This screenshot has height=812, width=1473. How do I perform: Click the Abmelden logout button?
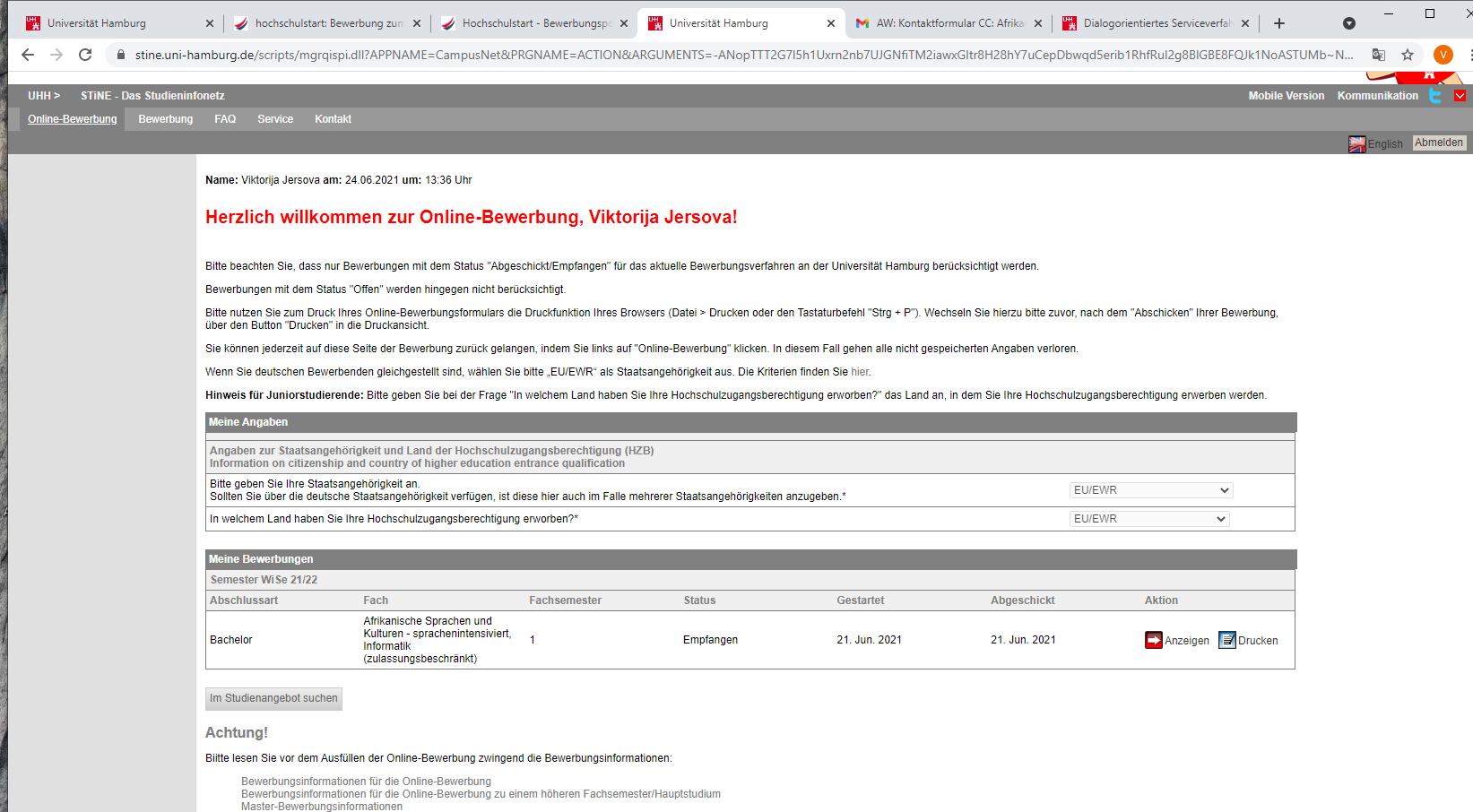[1439, 143]
